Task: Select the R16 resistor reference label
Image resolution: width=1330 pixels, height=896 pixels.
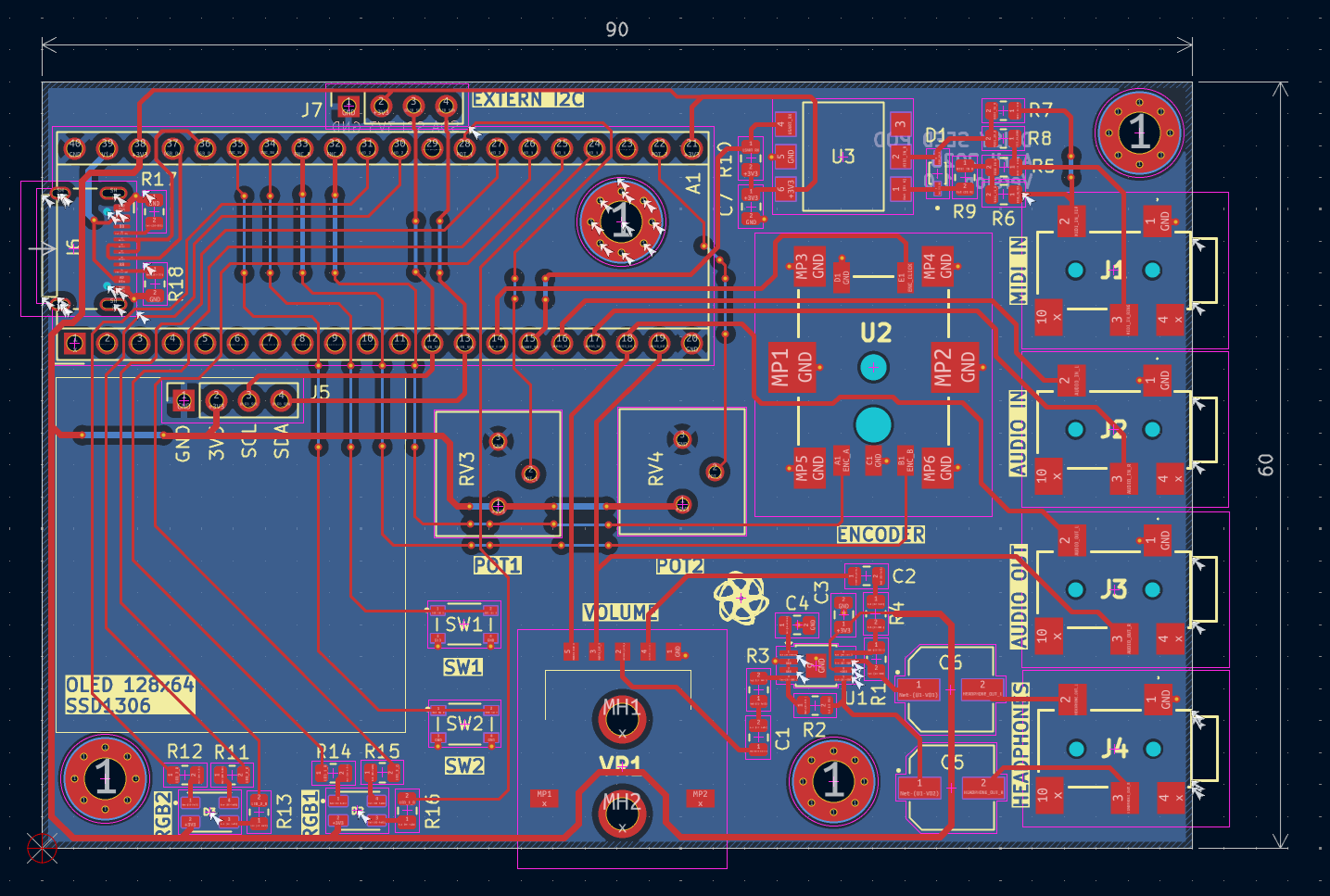Action: click(x=433, y=811)
